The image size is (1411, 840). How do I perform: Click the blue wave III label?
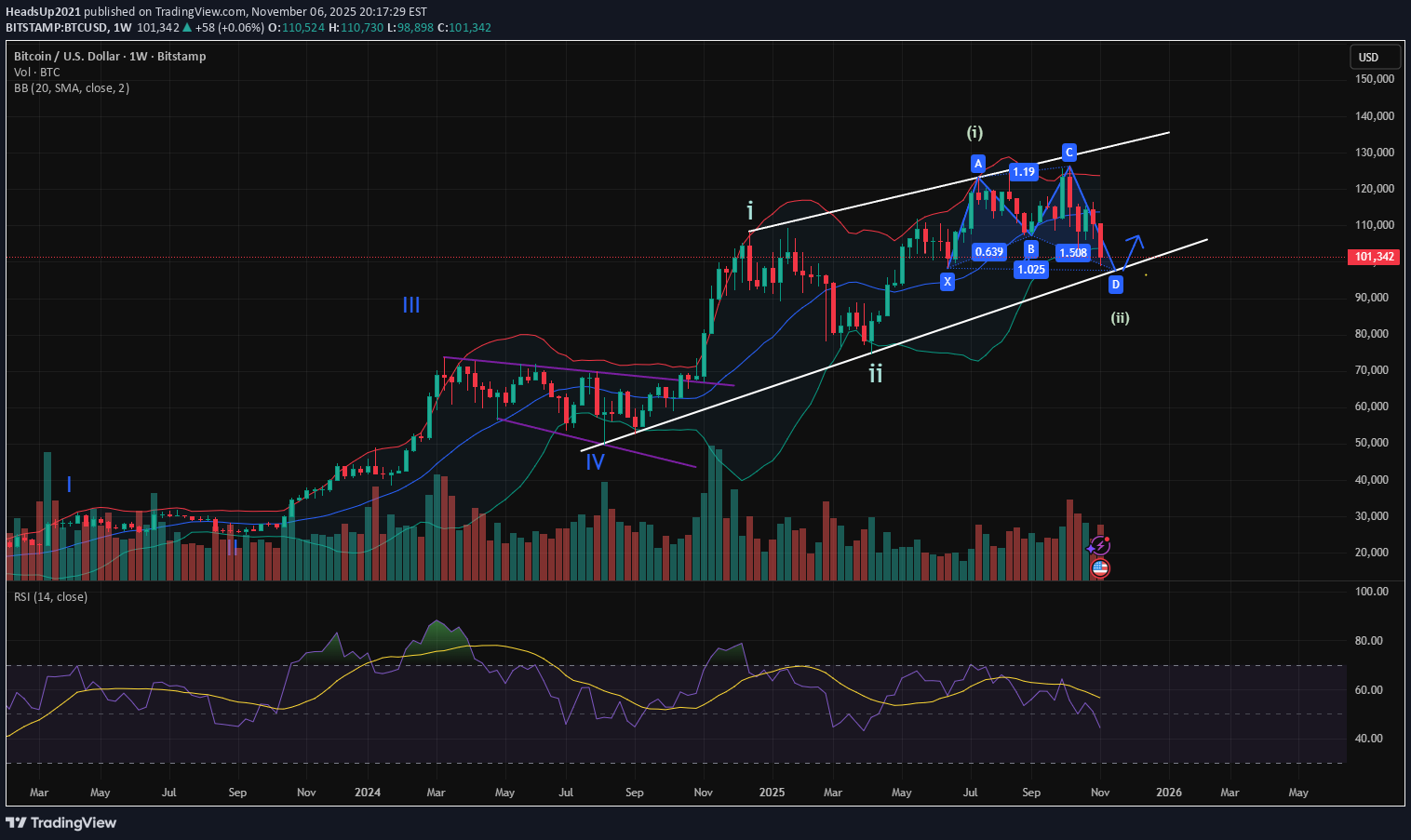(411, 305)
